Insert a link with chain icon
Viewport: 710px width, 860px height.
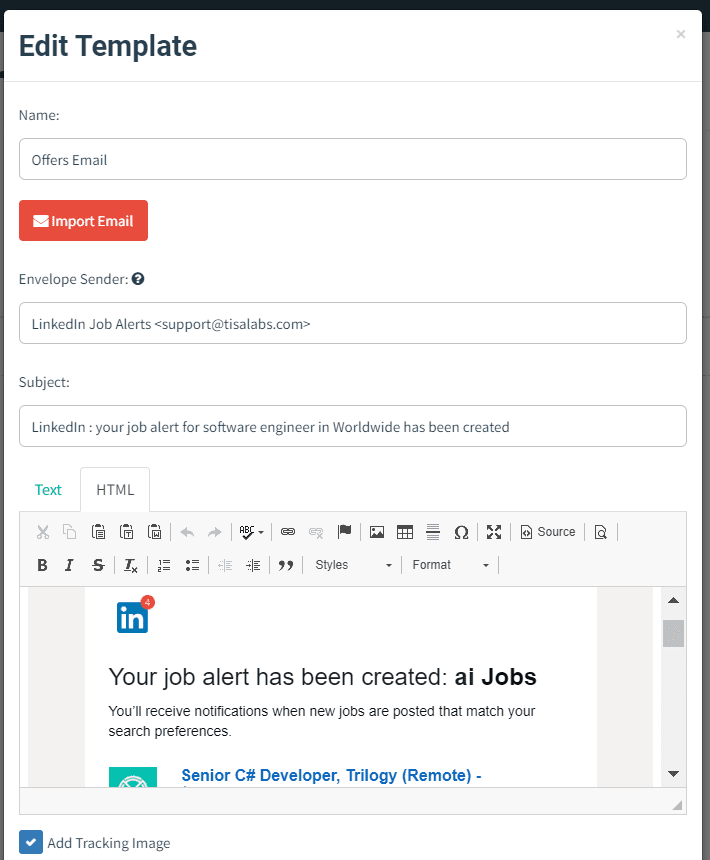tap(288, 532)
